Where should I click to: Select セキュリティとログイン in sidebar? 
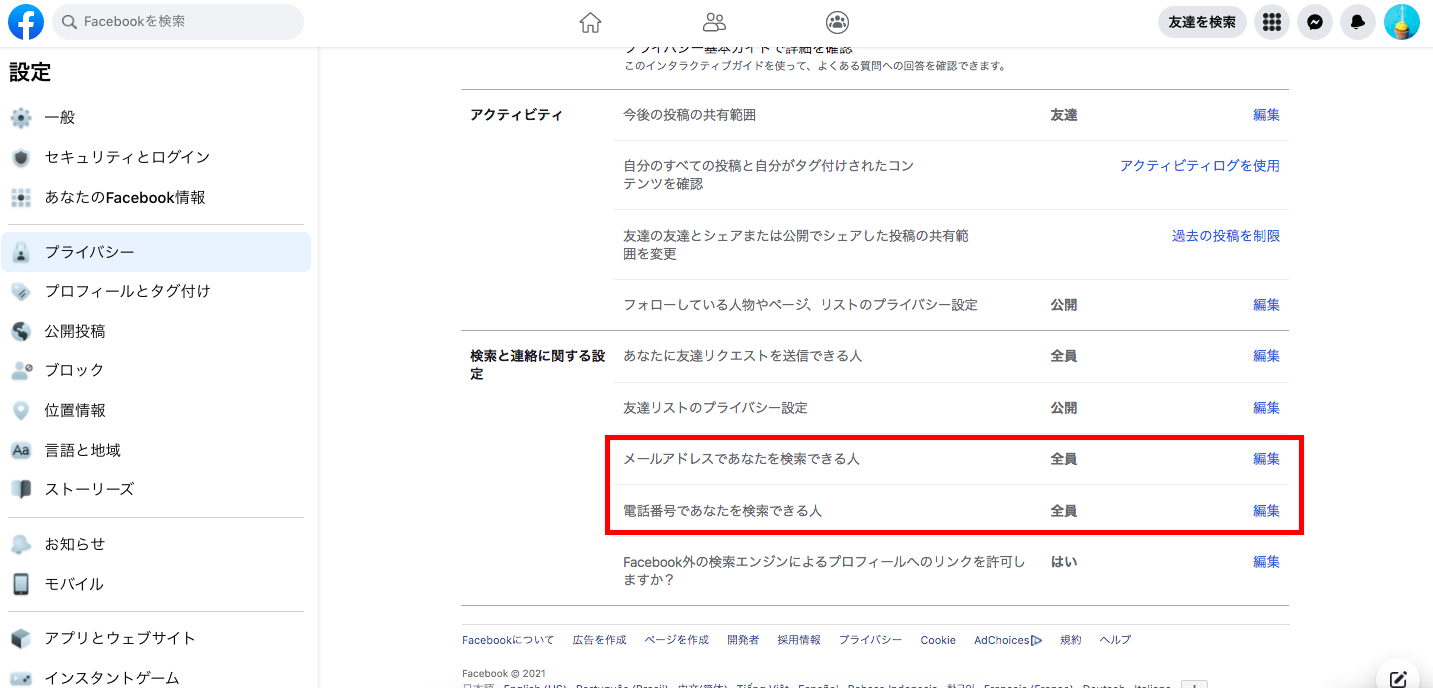click(x=156, y=158)
